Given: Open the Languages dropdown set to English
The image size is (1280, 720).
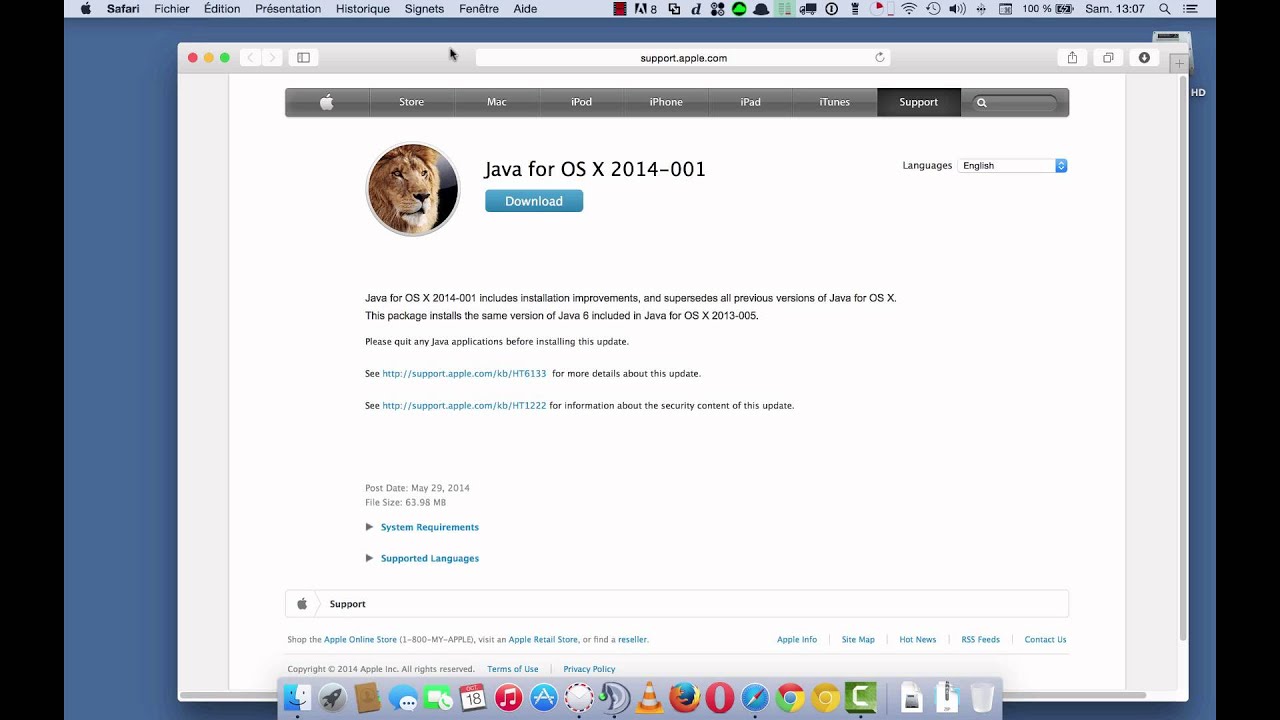Looking at the screenshot, I should 1013,166.
